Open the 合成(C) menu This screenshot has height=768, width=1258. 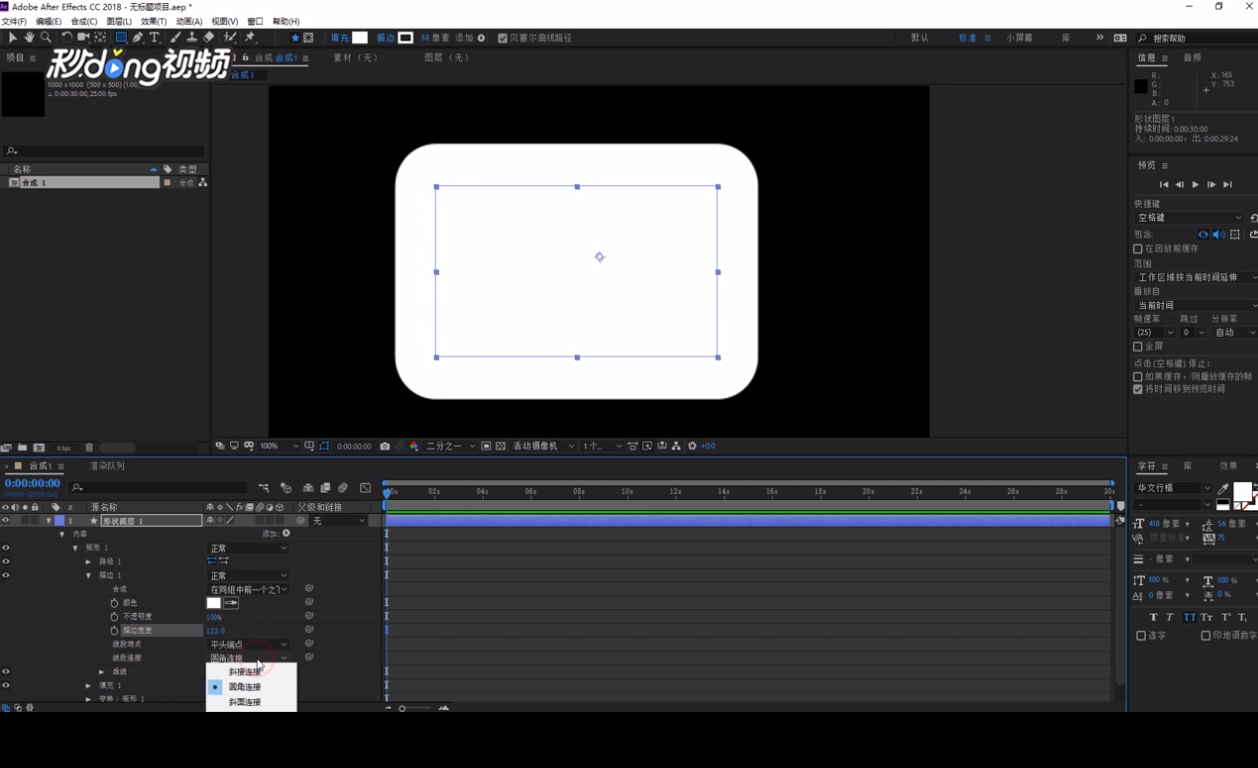pos(84,21)
